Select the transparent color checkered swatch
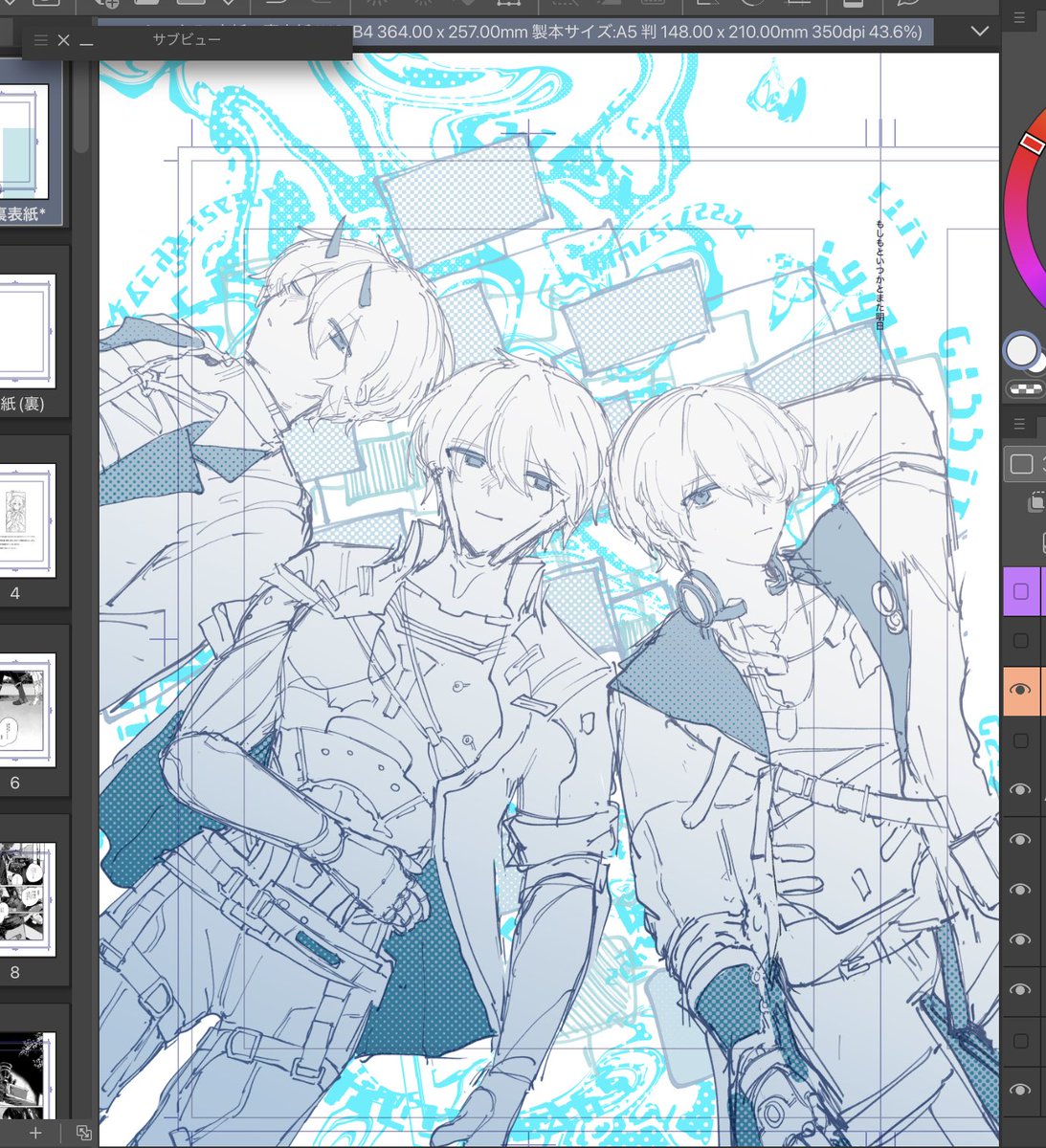 pyautogui.click(x=1026, y=388)
